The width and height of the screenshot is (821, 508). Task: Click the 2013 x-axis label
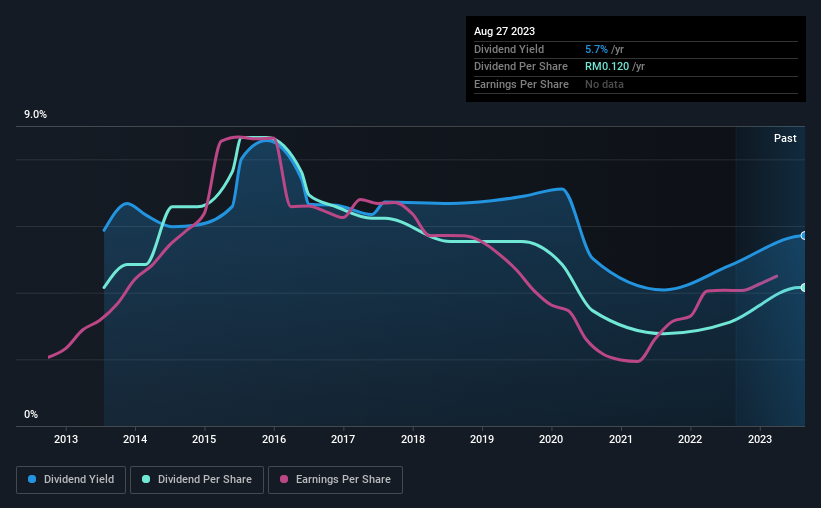click(66, 439)
